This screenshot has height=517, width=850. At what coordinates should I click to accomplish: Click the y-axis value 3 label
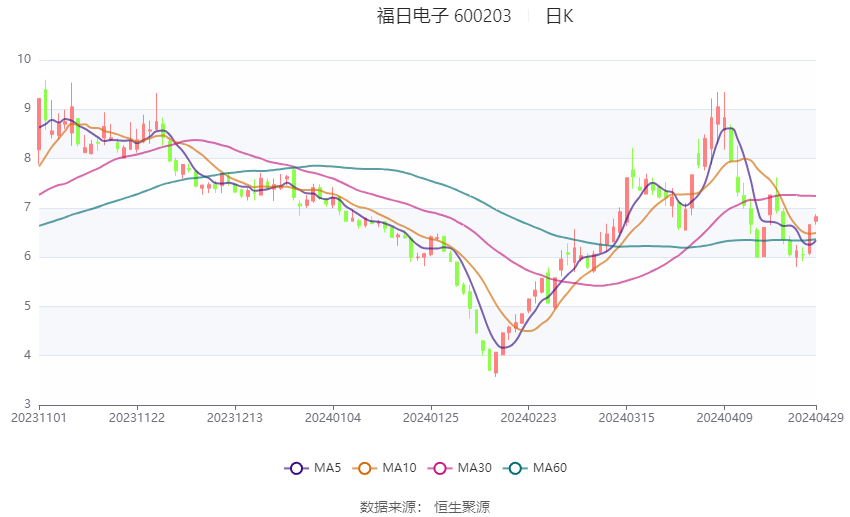pyautogui.click(x=27, y=404)
